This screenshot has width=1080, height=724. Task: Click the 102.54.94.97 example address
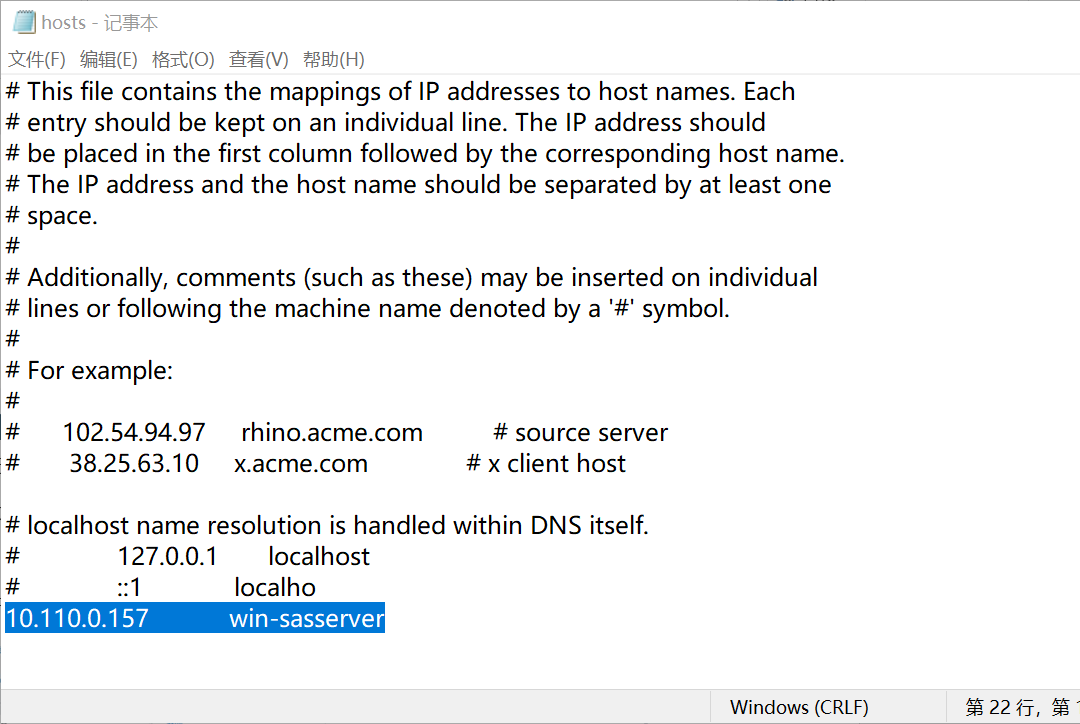134,433
